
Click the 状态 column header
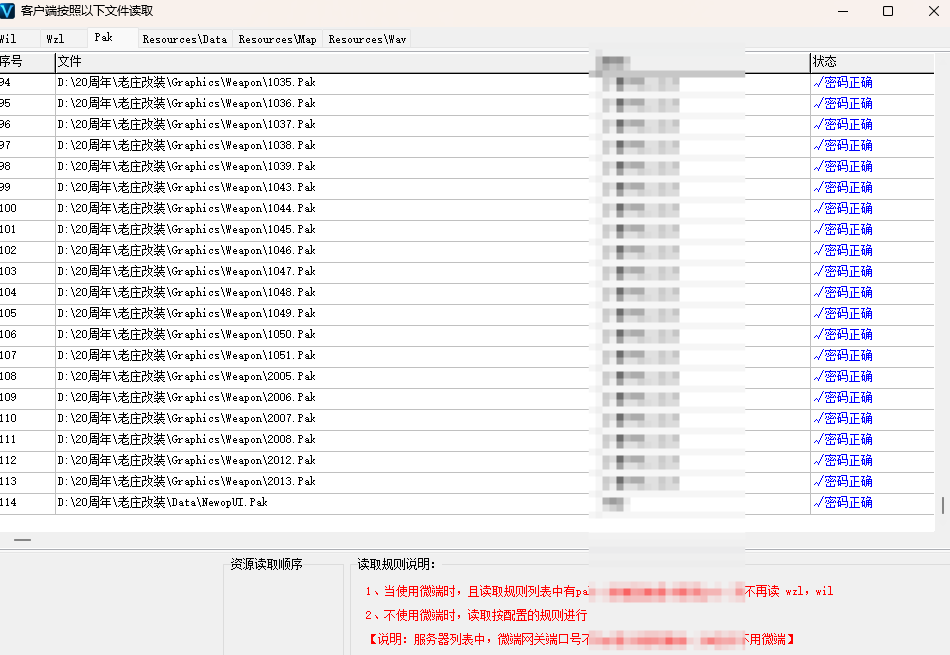871,62
